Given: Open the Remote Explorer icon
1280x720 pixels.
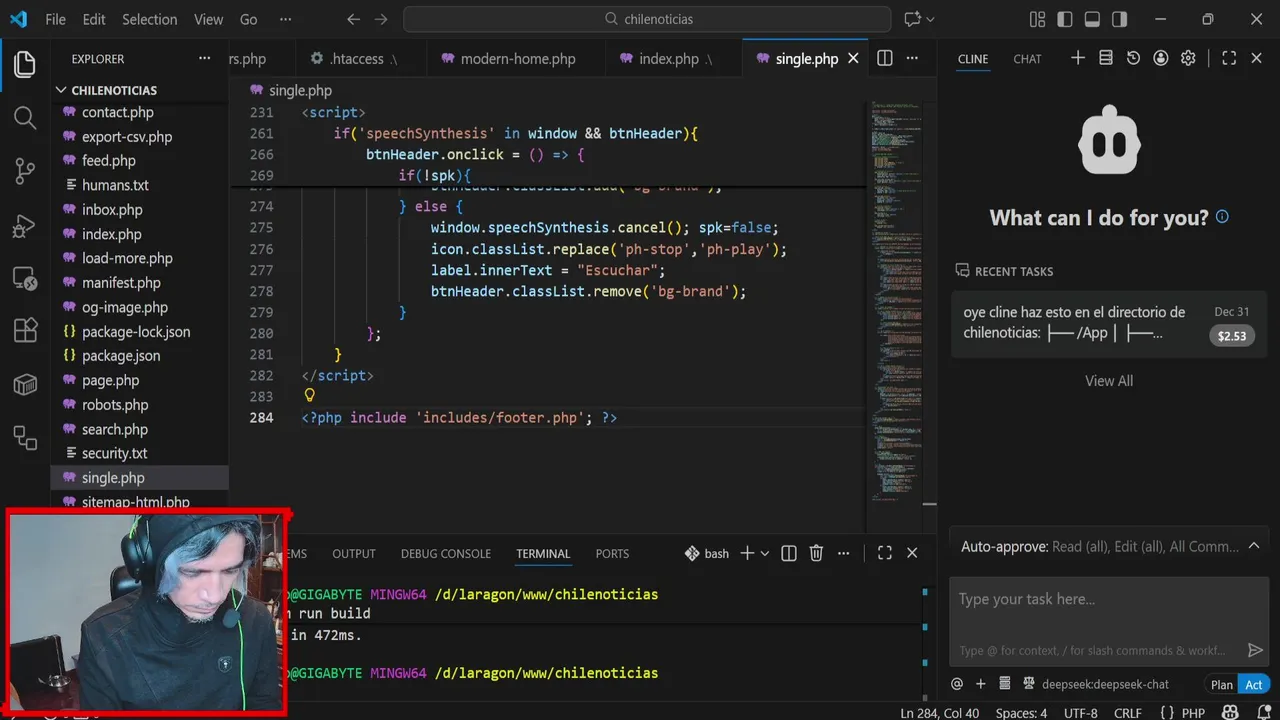Looking at the screenshot, I should [x=25, y=278].
